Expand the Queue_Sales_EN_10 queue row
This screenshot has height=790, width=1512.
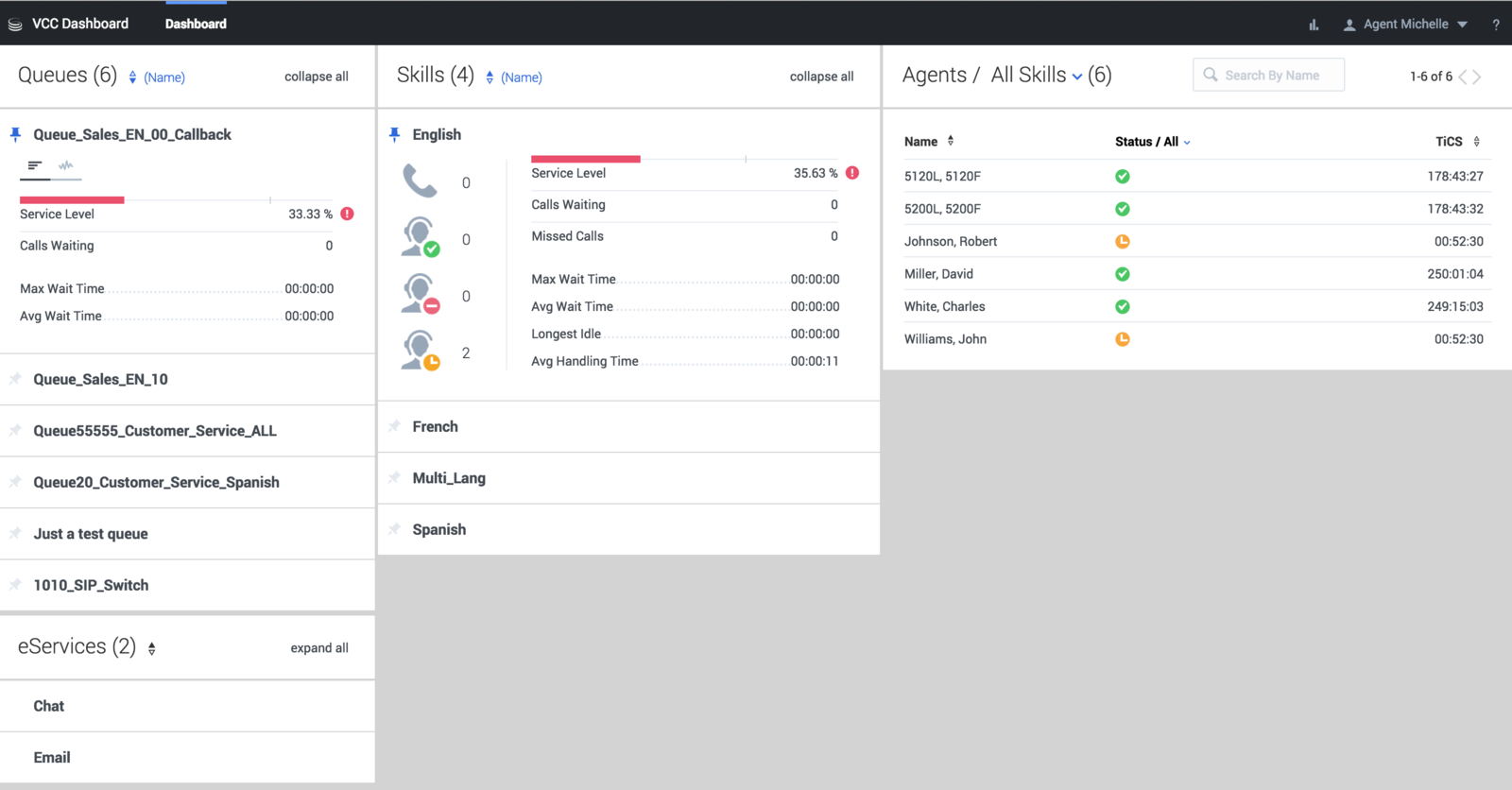tap(187, 379)
